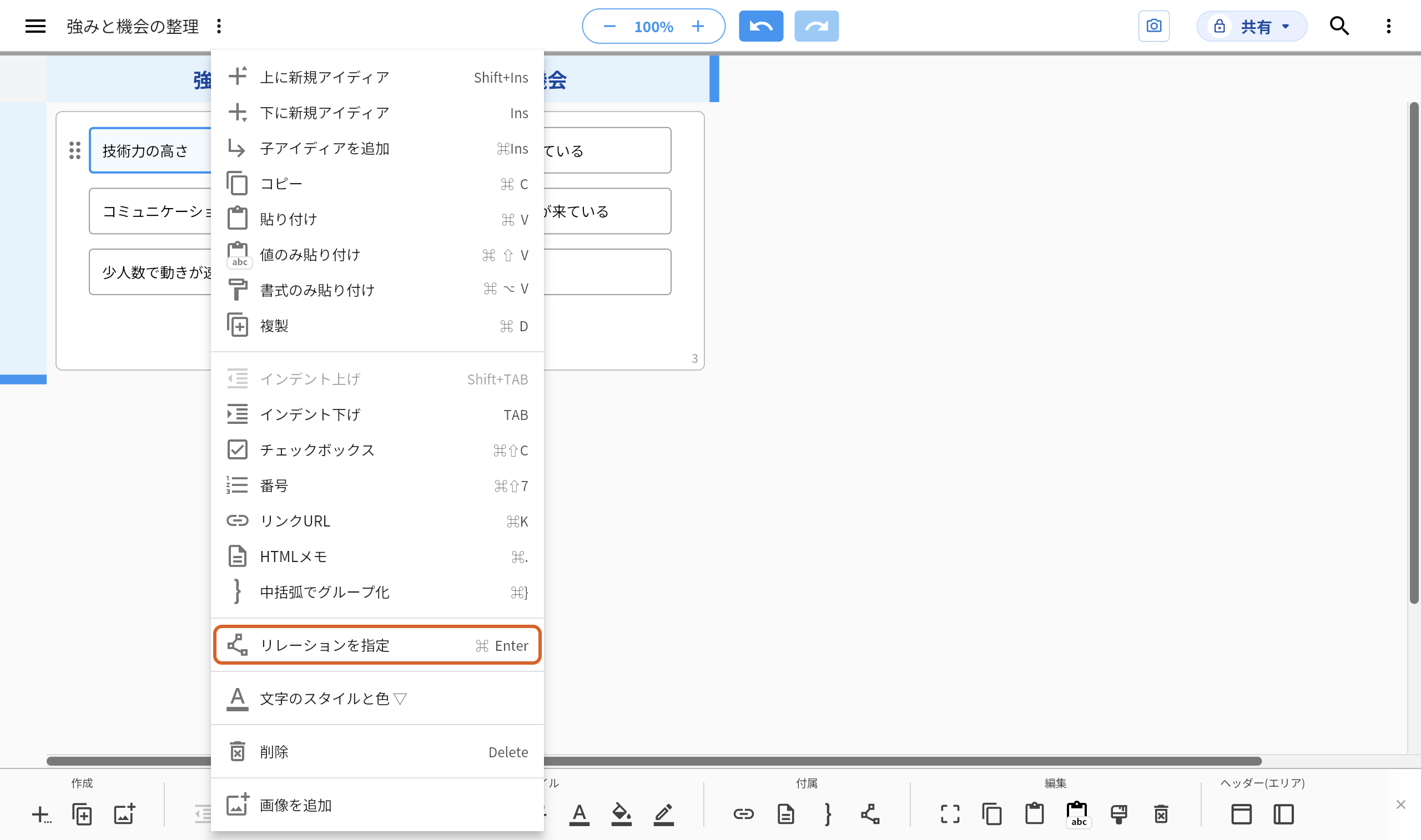This screenshot has width=1421, height=840.
Task: Click the relation icon in 付属 toolbar
Action: [870, 814]
